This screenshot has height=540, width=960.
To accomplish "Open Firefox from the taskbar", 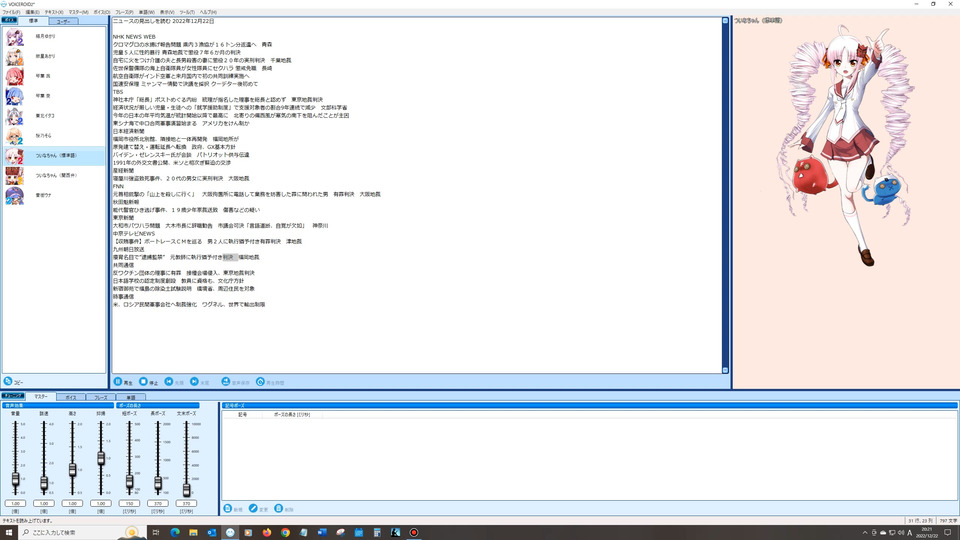I will 267,532.
